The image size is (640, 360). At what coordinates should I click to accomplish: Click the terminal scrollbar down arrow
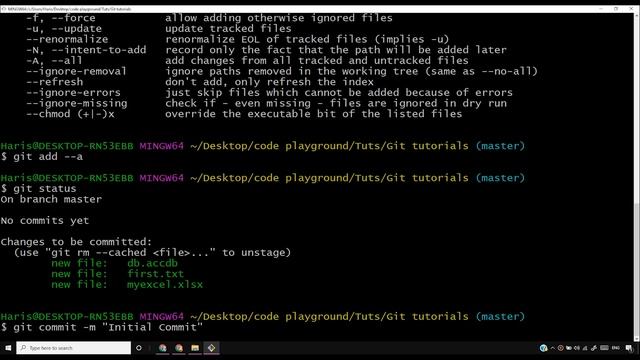637,338
